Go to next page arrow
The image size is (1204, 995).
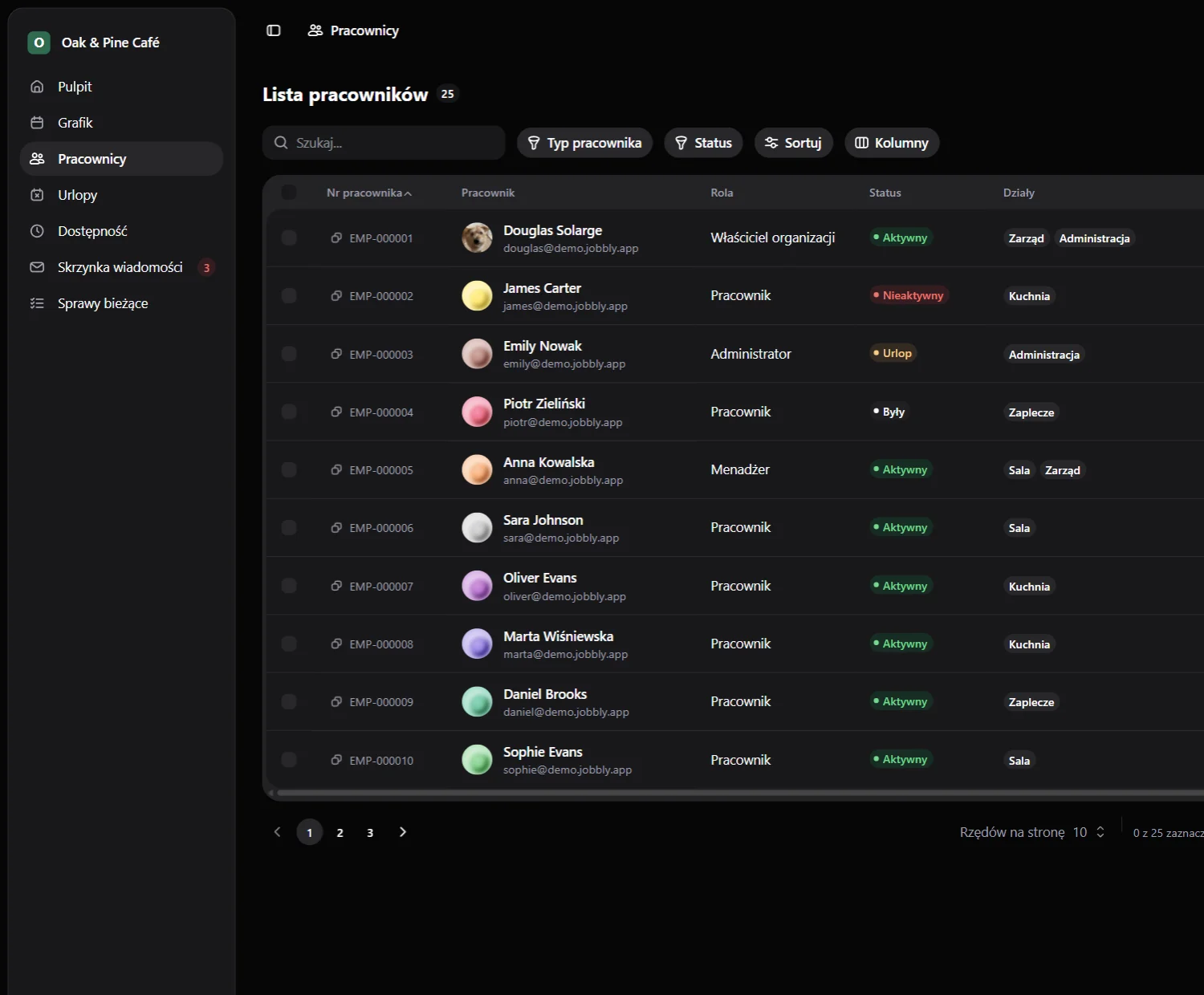[403, 832]
